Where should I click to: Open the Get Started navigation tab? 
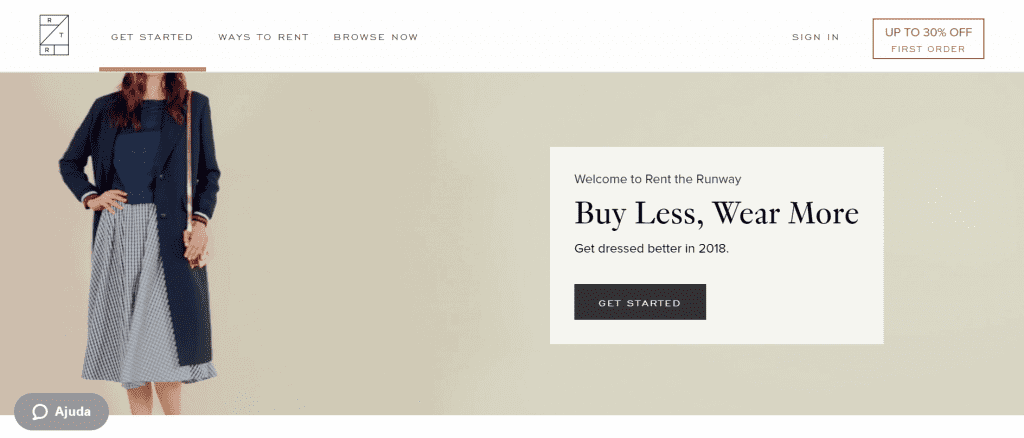click(x=152, y=37)
